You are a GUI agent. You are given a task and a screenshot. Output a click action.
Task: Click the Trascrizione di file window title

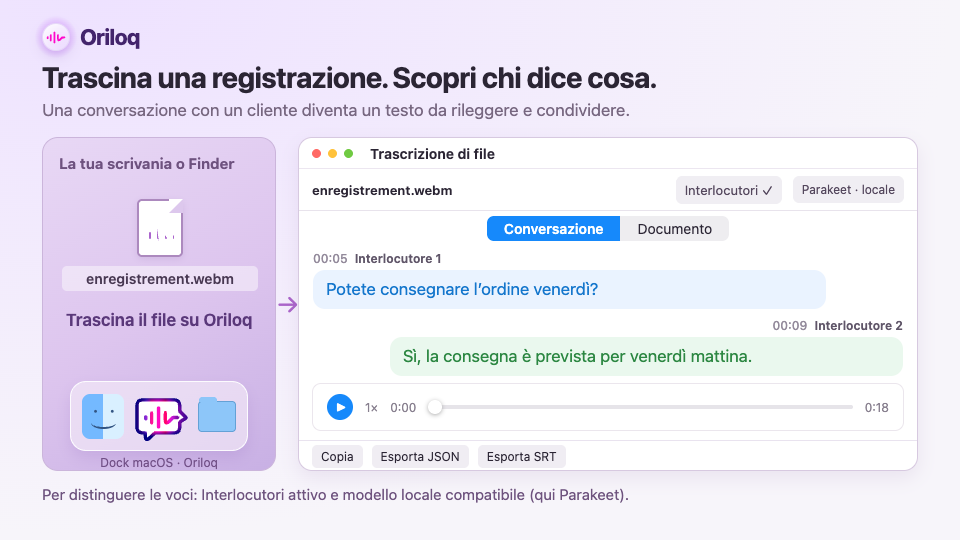click(432, 154)
